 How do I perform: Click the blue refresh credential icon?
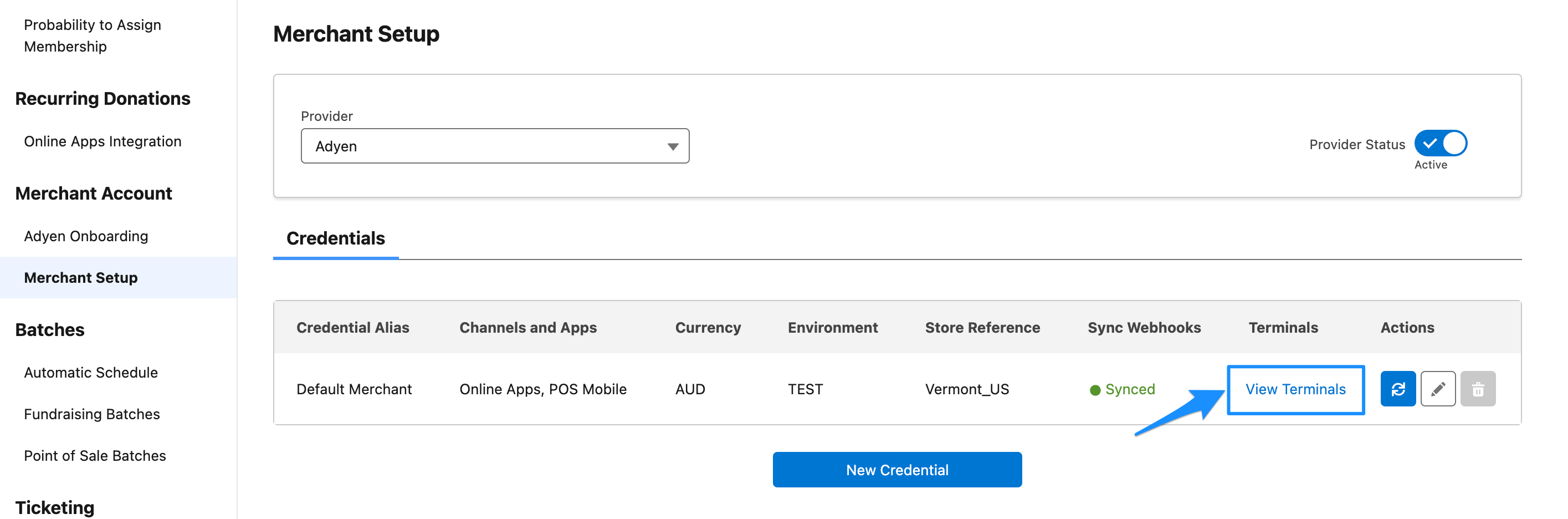(x=1397, y=389)
